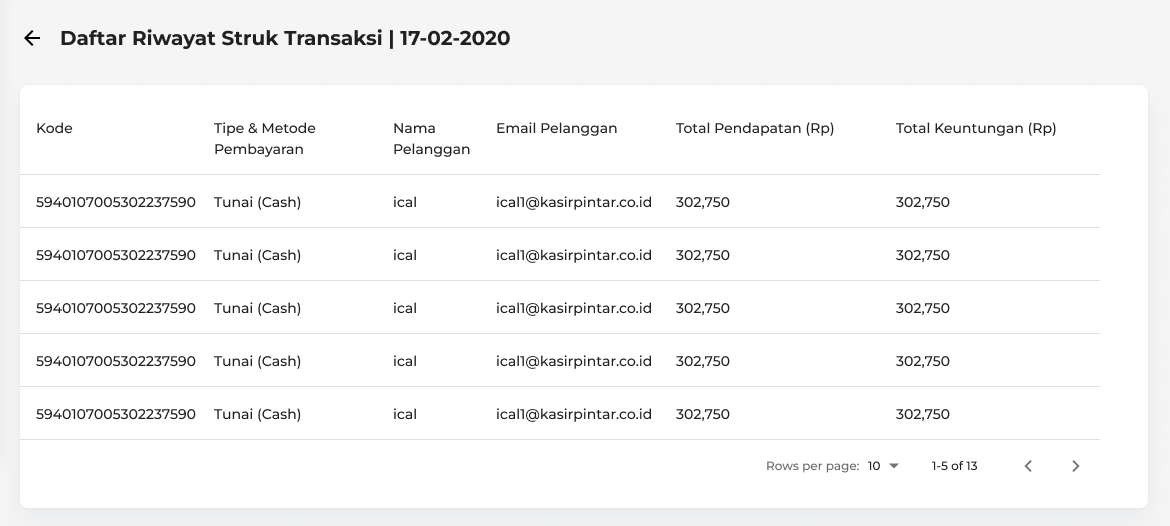The width and height of the screenshot is (1170, 526).
Task: Click customer name ical in the fourth row
Action: tap(405, 361)
